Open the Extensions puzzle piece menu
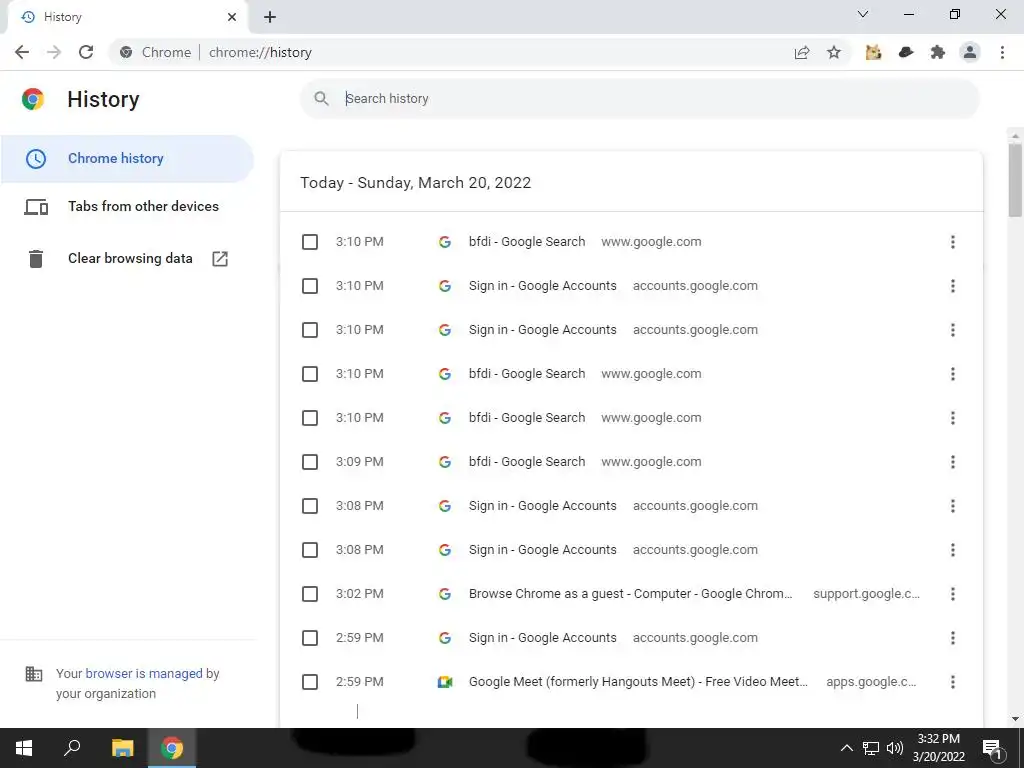 click(x=938, y=52)
